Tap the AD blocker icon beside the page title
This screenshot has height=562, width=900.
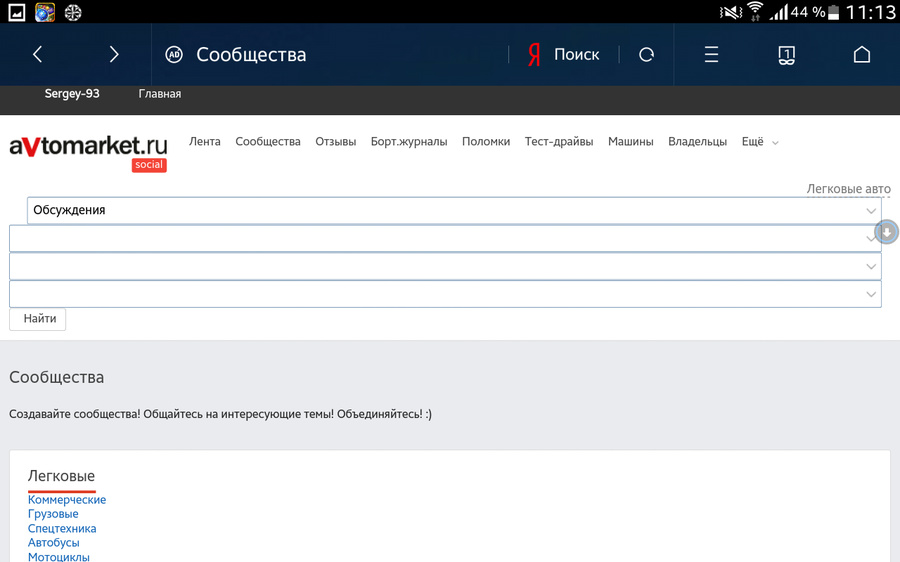click(x=174, y=55)
